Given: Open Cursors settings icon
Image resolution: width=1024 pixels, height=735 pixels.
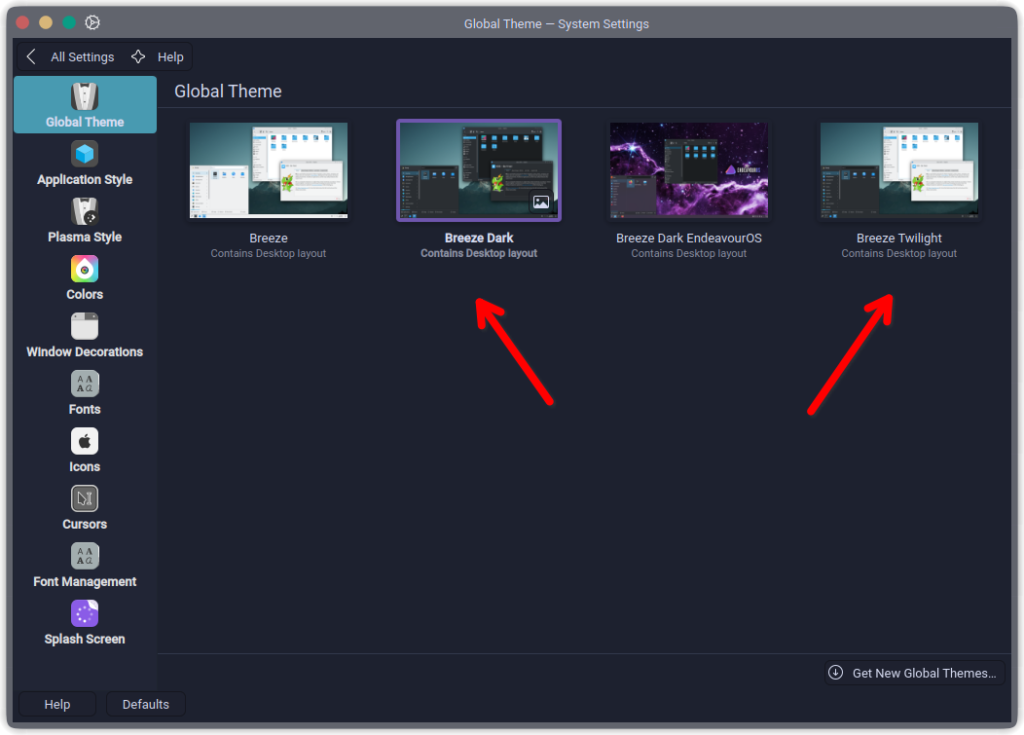Looking at the screenshot, I should tap(84, 498).
